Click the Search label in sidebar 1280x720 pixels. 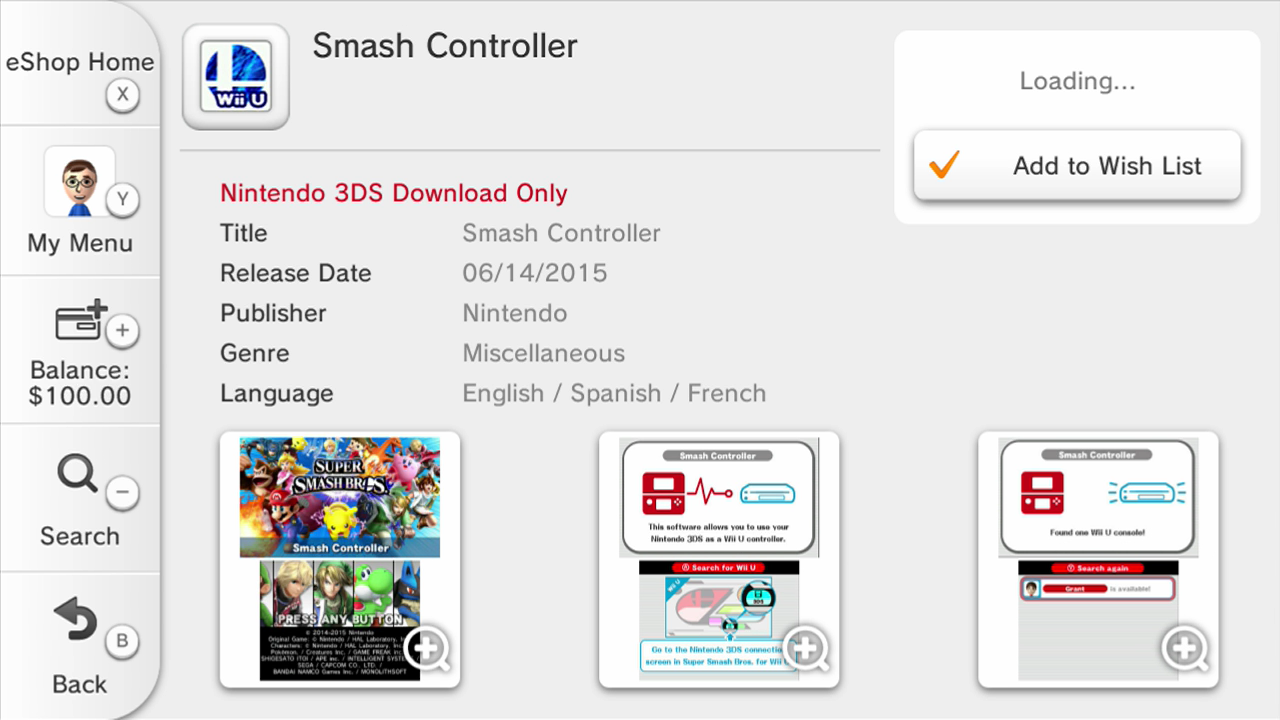80,536
